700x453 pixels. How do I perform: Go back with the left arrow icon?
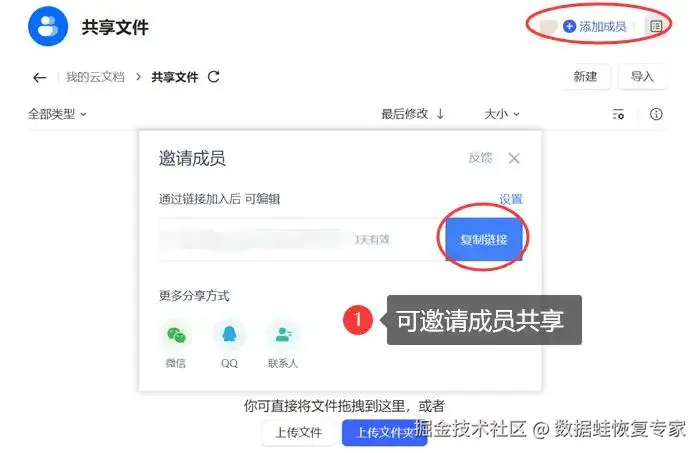(40, 78)
